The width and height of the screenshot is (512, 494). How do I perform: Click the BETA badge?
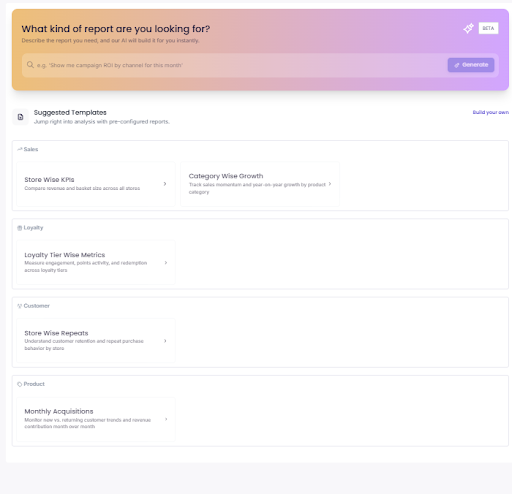point(488,28)
